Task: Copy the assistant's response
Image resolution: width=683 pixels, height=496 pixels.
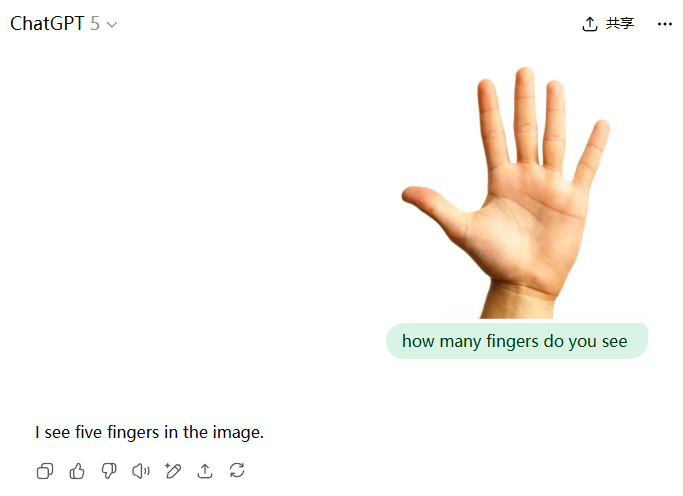Action: (x=44, y=471)
